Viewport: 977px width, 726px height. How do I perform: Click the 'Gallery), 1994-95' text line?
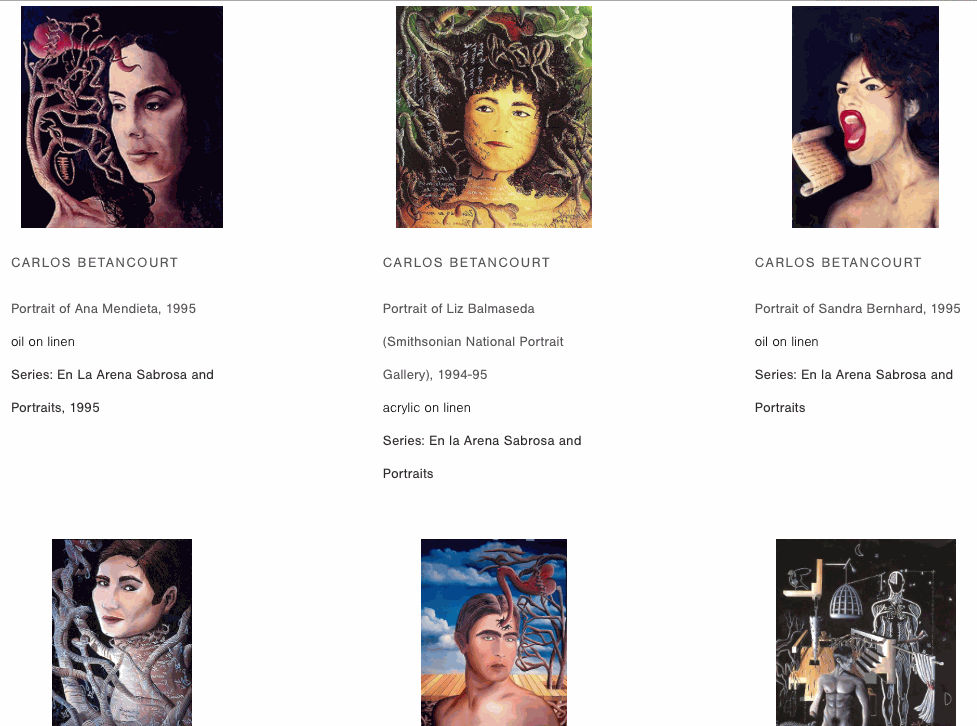(x=435, y=375)
